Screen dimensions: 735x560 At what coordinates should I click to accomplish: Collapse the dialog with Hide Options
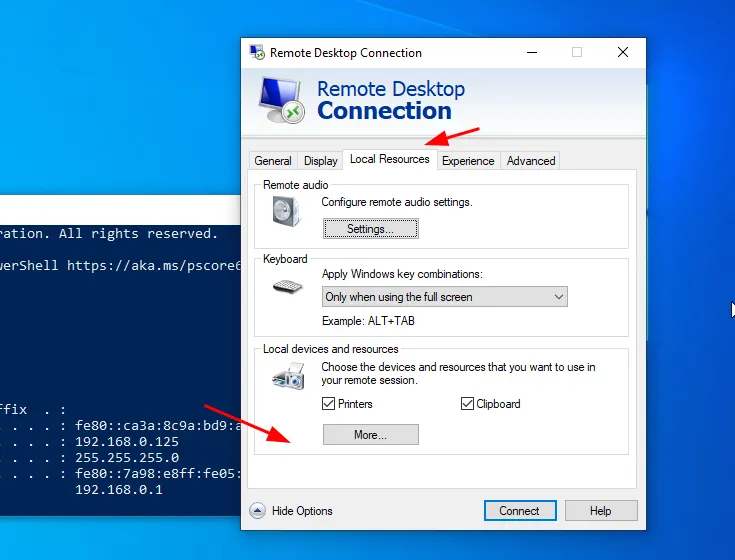(257, 511)
